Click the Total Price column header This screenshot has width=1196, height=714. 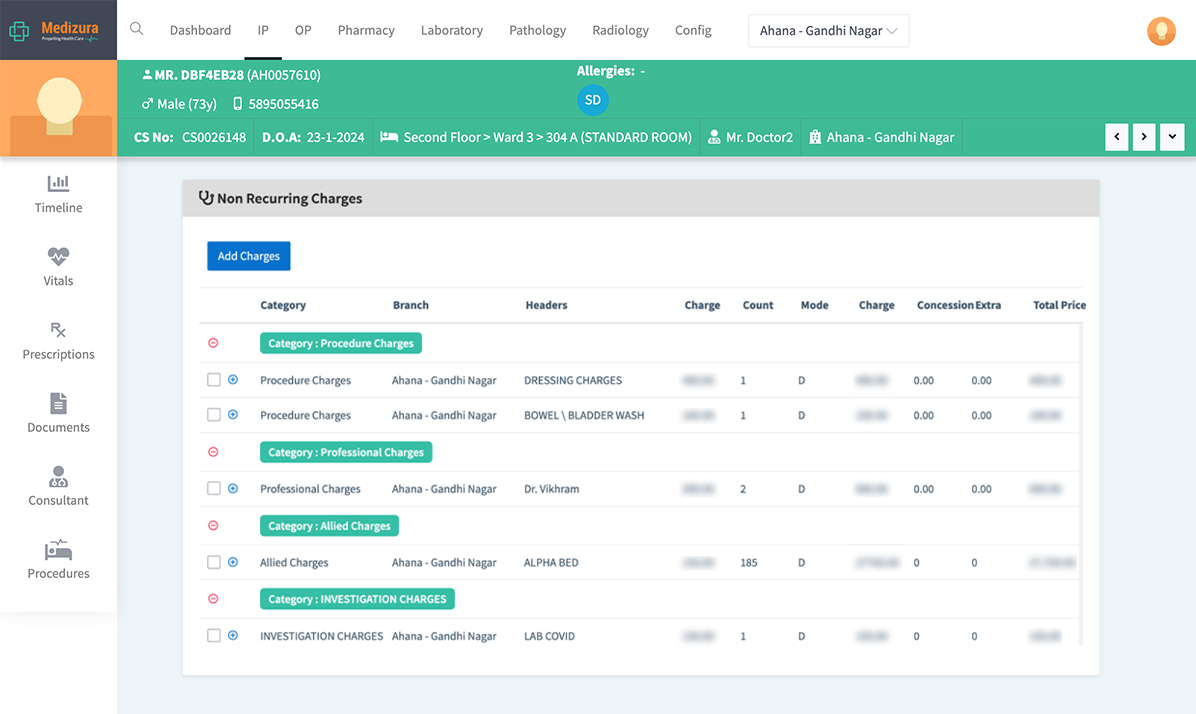coord(1059,305)
